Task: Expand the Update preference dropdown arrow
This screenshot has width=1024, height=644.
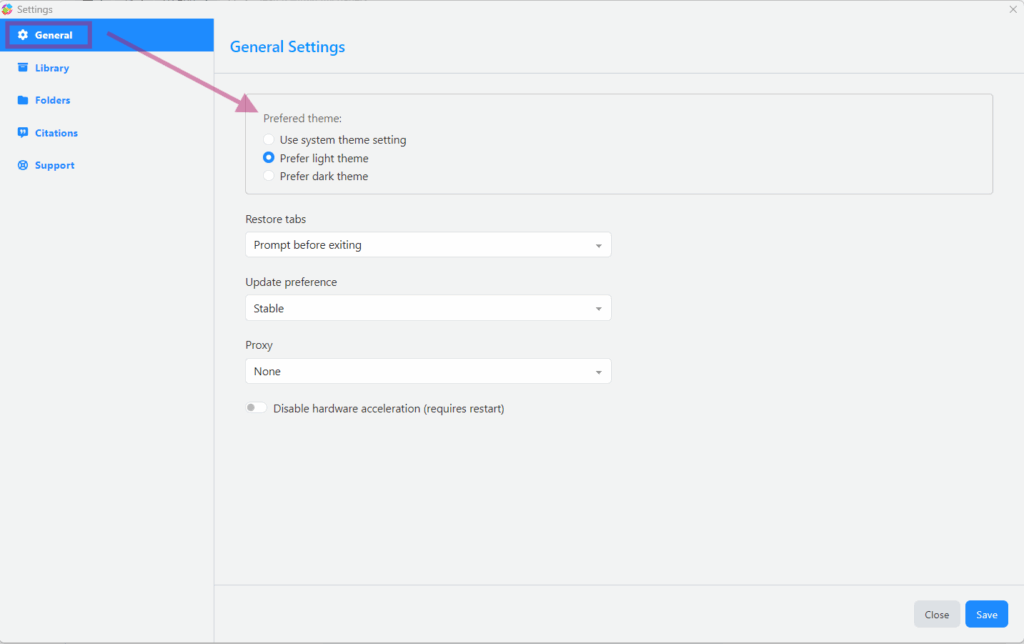Action: [598, 309]
